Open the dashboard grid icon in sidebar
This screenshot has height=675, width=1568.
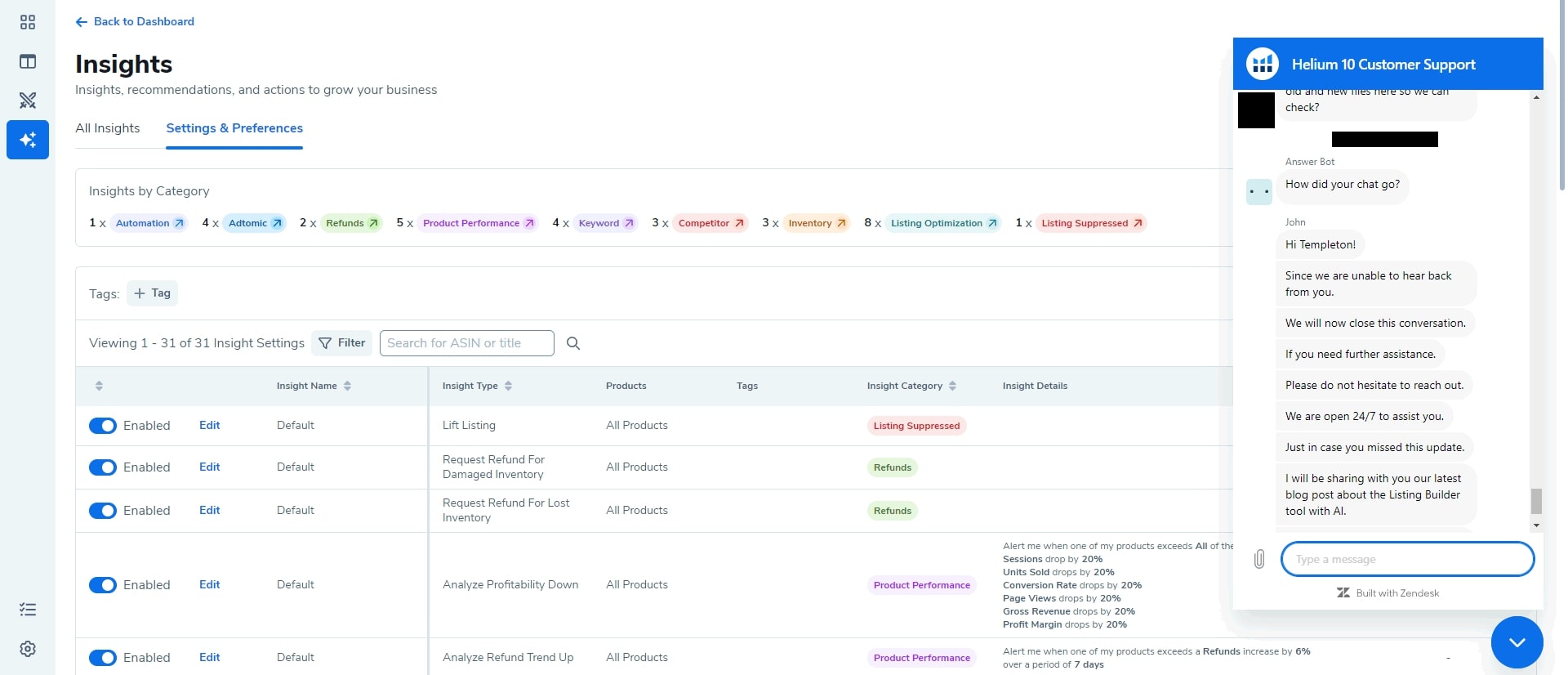[28, 22]
